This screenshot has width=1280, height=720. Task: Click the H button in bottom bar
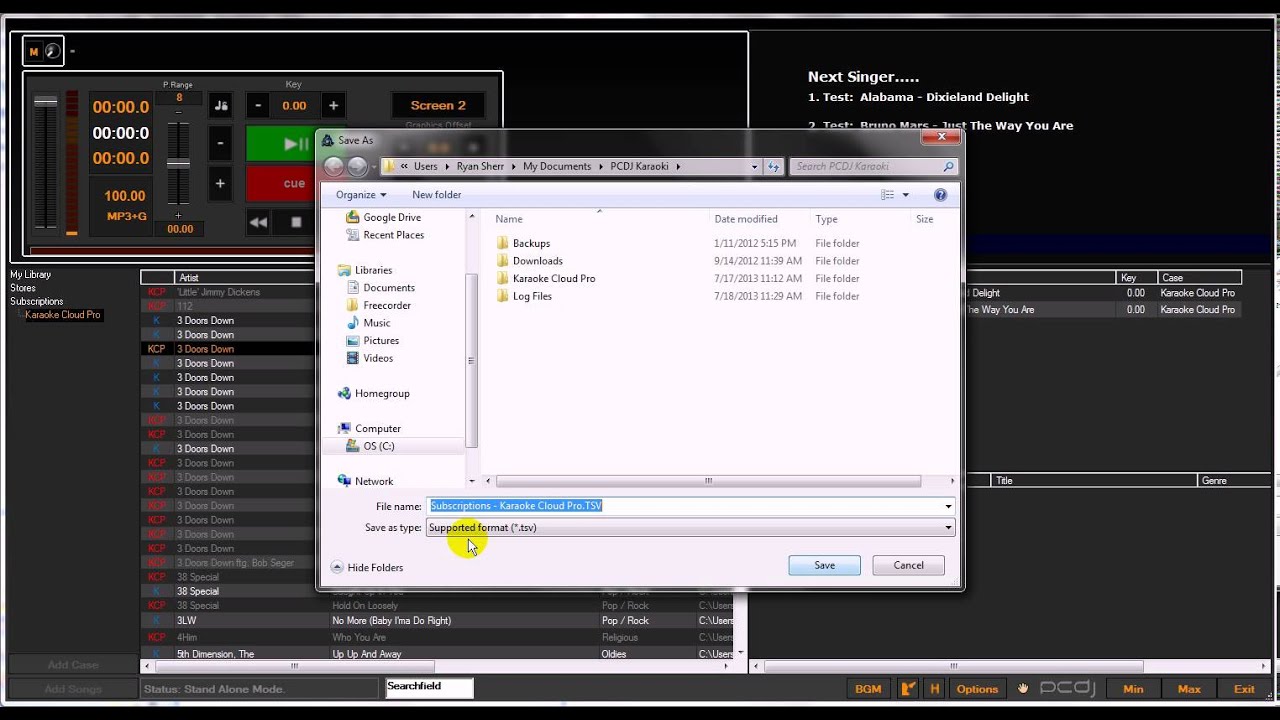935,689
